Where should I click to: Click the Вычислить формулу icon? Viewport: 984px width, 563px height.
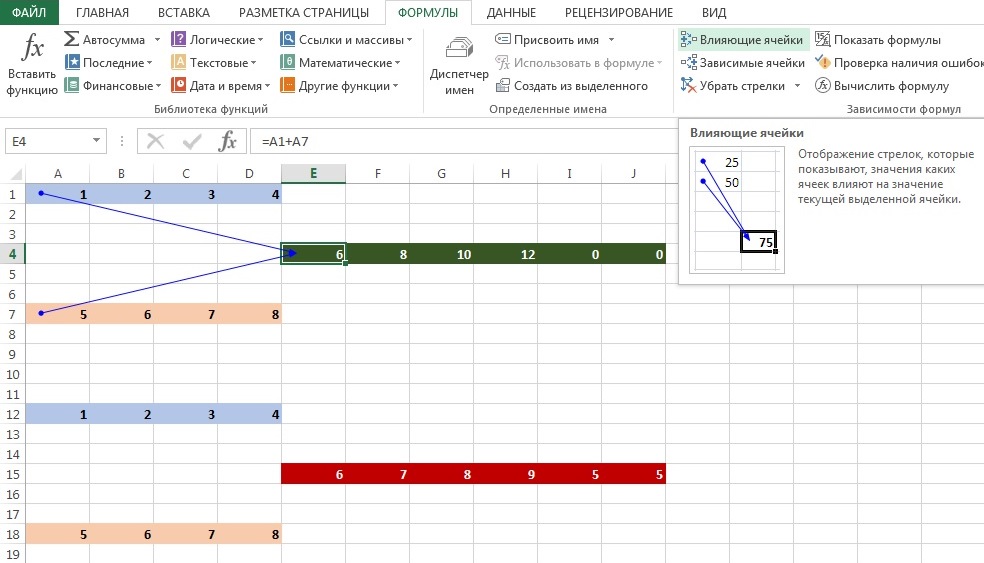coord(823,86)
